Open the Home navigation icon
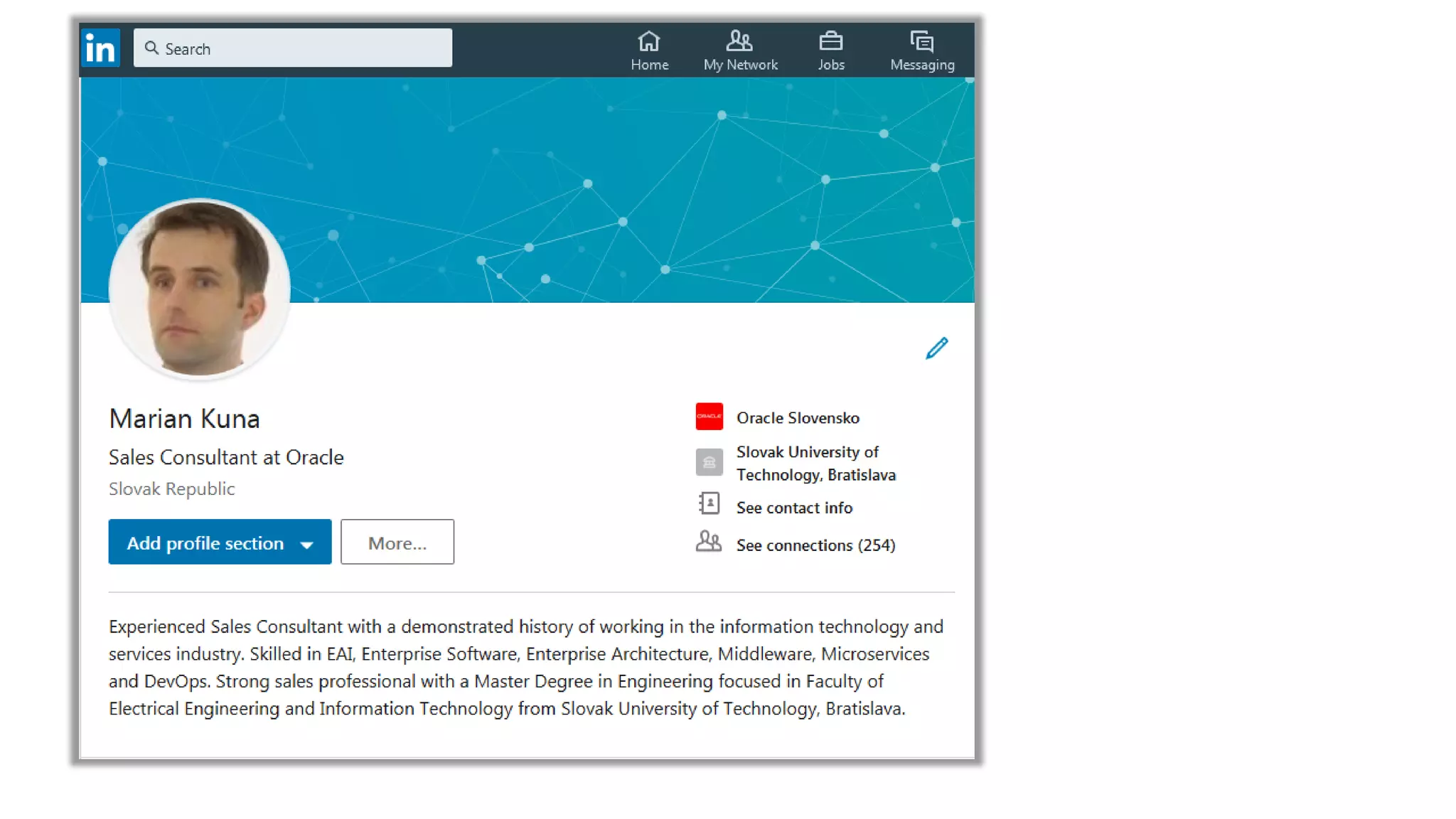This screenshot has width=1456, height=819. pyautogui.click(x=648, y=41)
